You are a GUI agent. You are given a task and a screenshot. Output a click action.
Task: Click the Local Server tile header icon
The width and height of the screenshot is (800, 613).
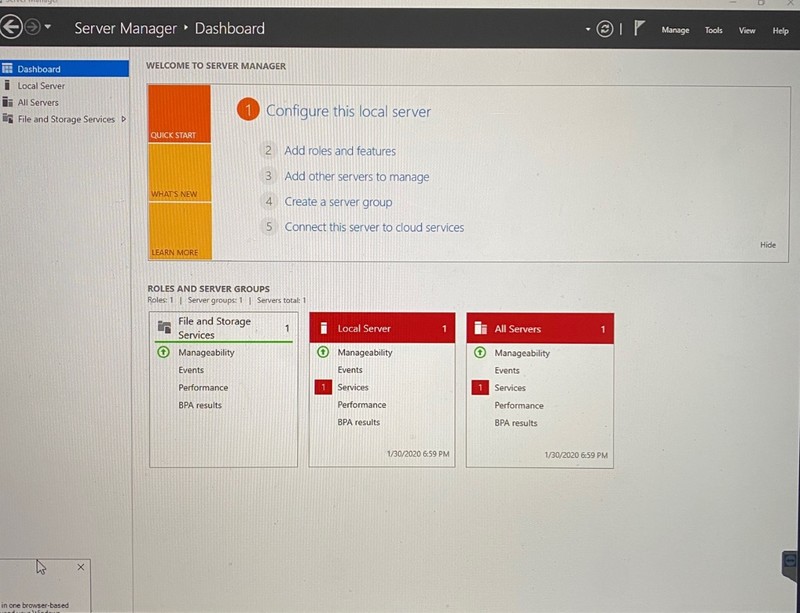click(323, 328)
